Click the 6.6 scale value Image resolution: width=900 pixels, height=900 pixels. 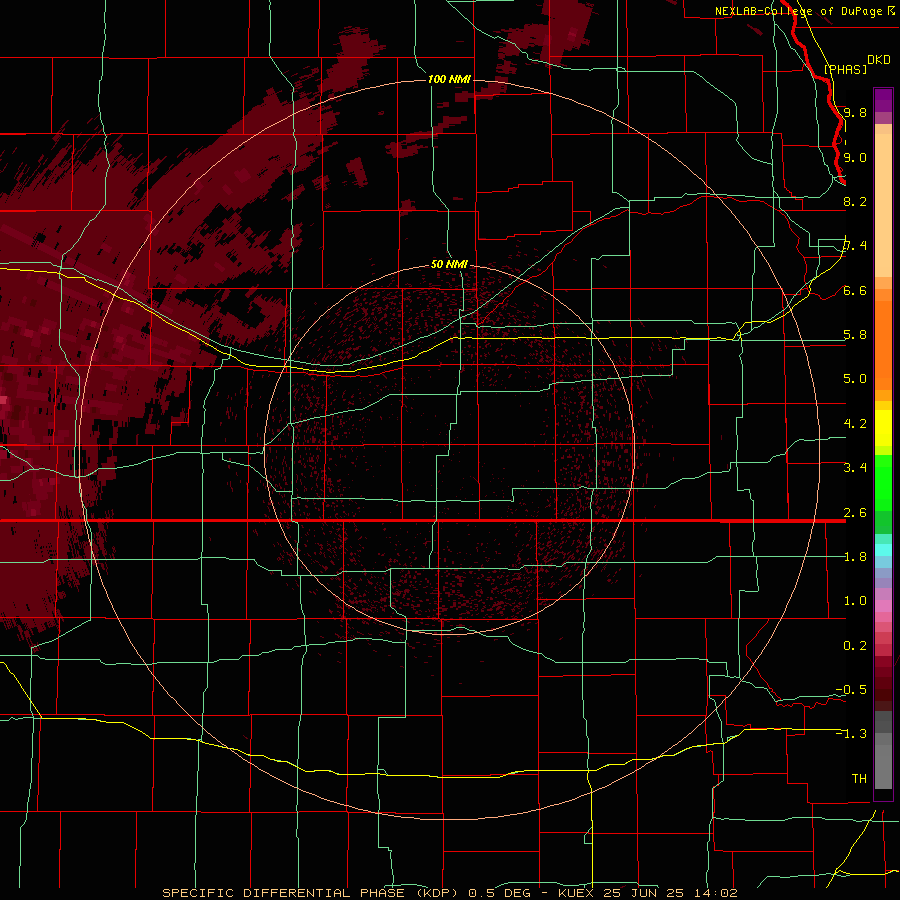855,290
